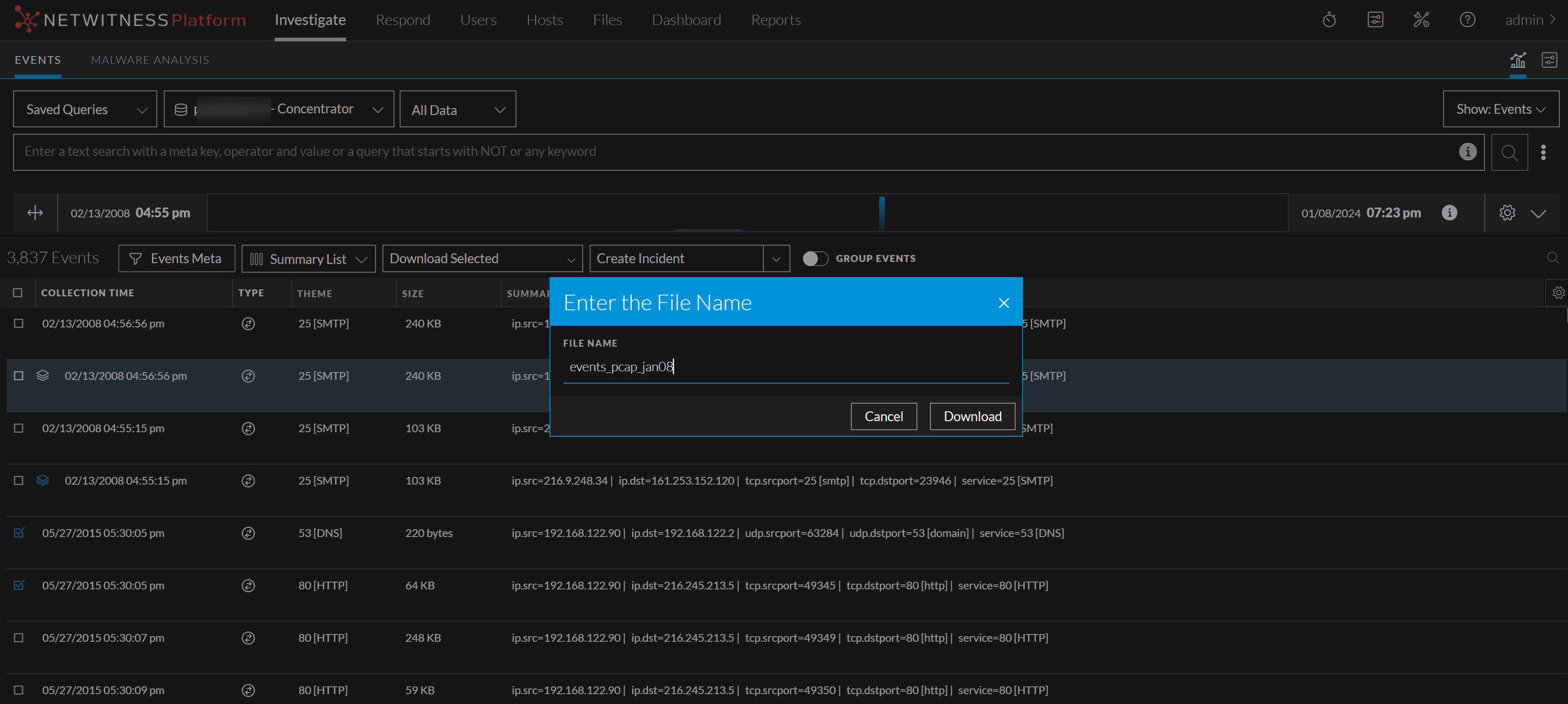Uncheck the 53 [DNS] event checkbox

19,533
